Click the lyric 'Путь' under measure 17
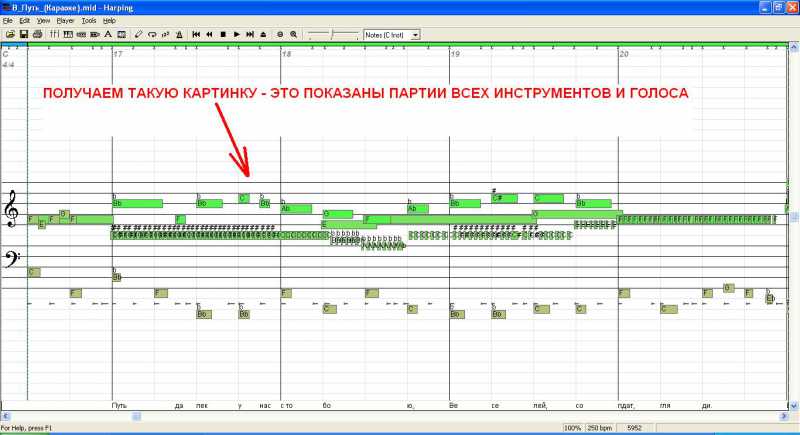This screenshot has height=435, width=800. coord(119,406)
